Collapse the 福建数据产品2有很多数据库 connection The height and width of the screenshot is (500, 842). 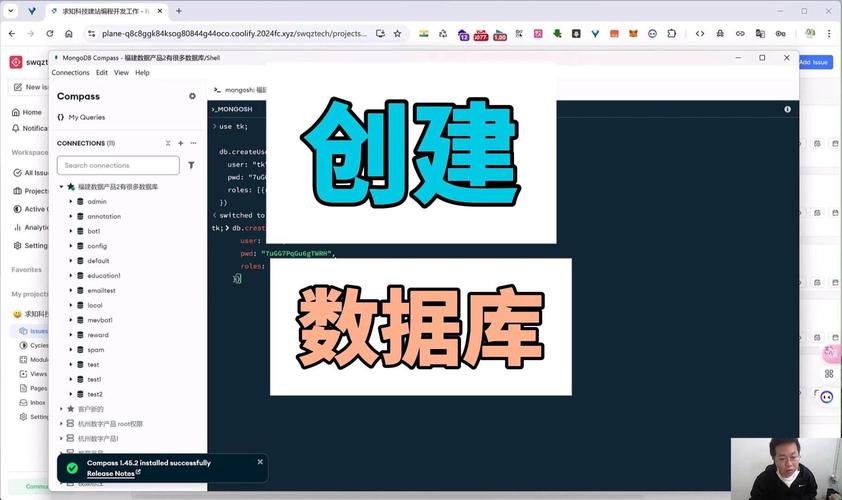(x=61, y=187)
